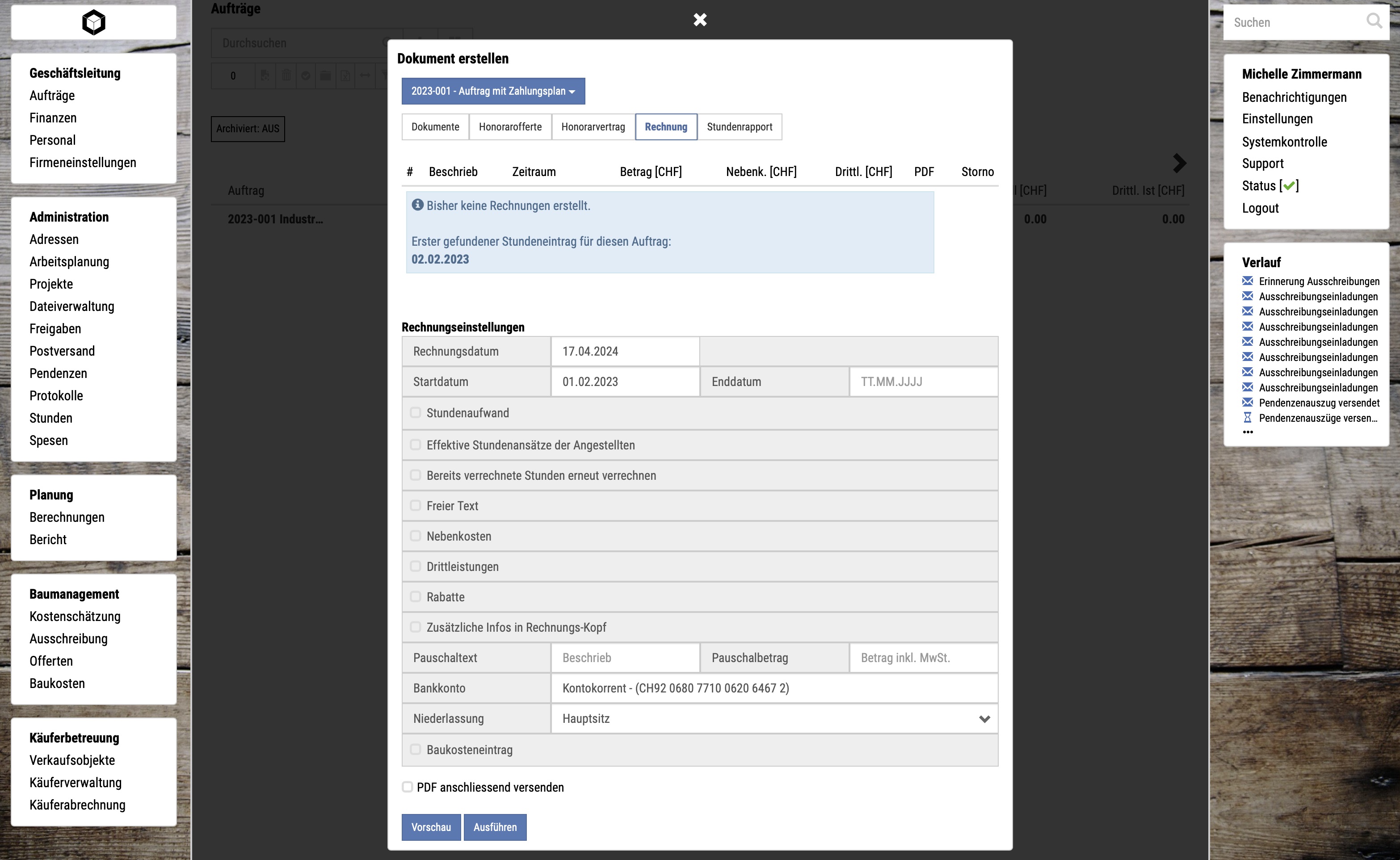Check PDF anschliessend versenden
Screen dimensions: 1400x860
pos(408,787)
